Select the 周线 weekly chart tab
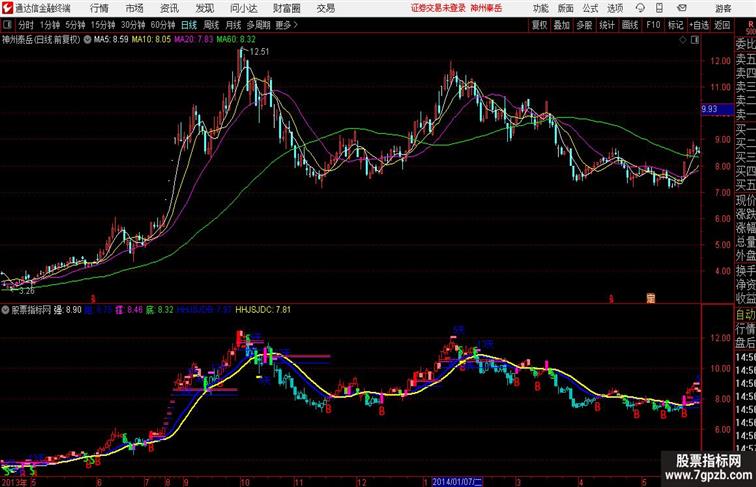756x487 pixels. (x=211, y=25)
